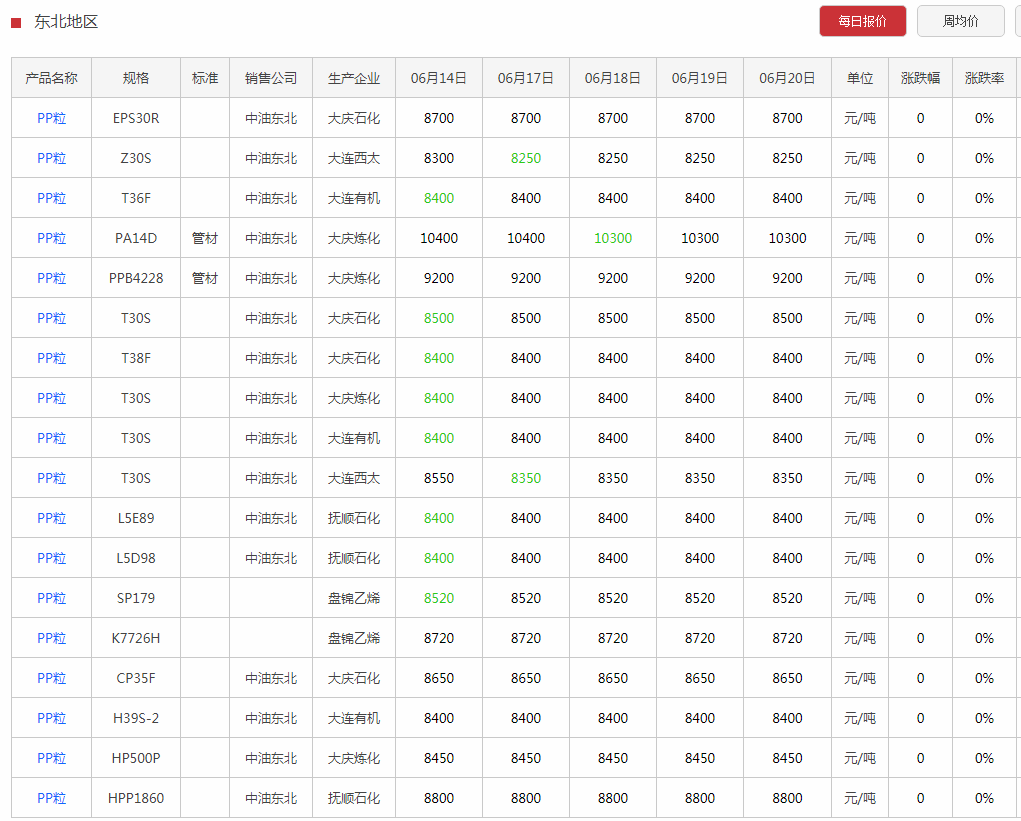Click the 盘锦乙烯 producer in K7726H row
The width and height of the screenshot is (1021, 821).
click(354, 638)
